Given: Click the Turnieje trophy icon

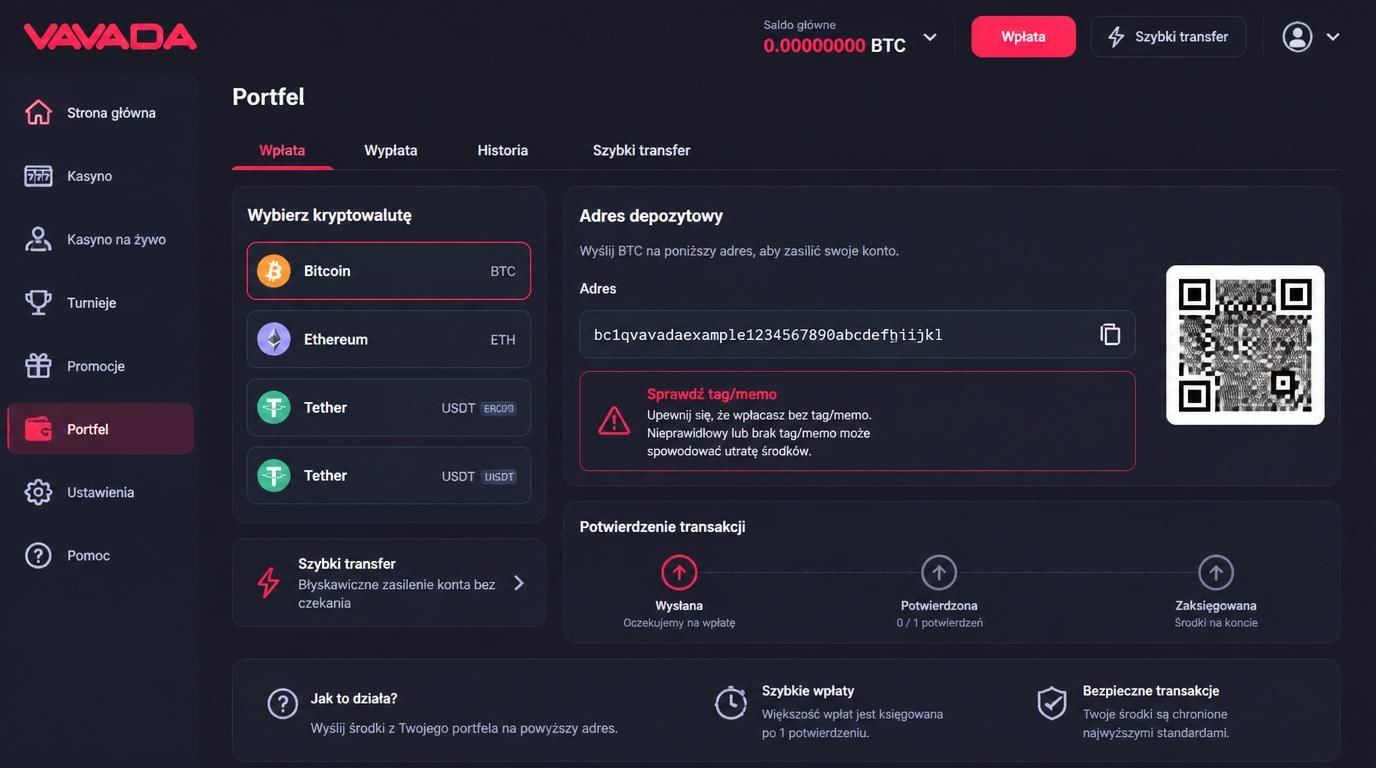Looking at the screenshot, I should point(38,302).
